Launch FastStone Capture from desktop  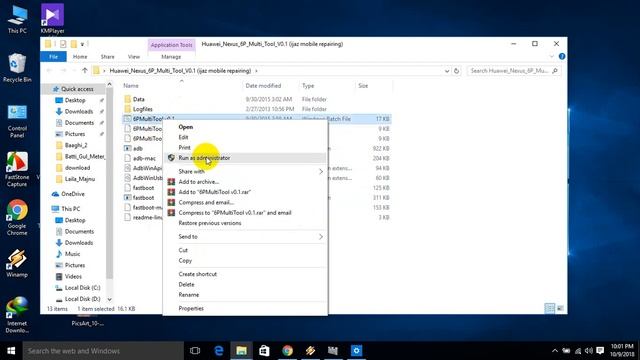tap(17, 169)
